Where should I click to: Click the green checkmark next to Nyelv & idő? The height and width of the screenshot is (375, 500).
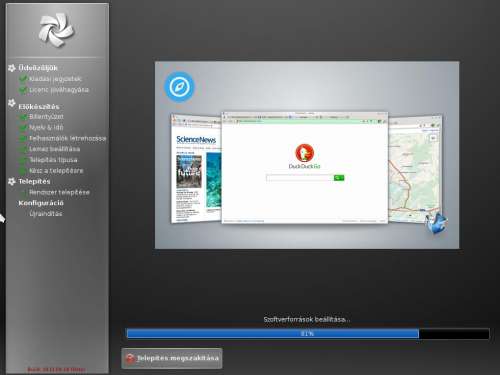coord(23,128)
